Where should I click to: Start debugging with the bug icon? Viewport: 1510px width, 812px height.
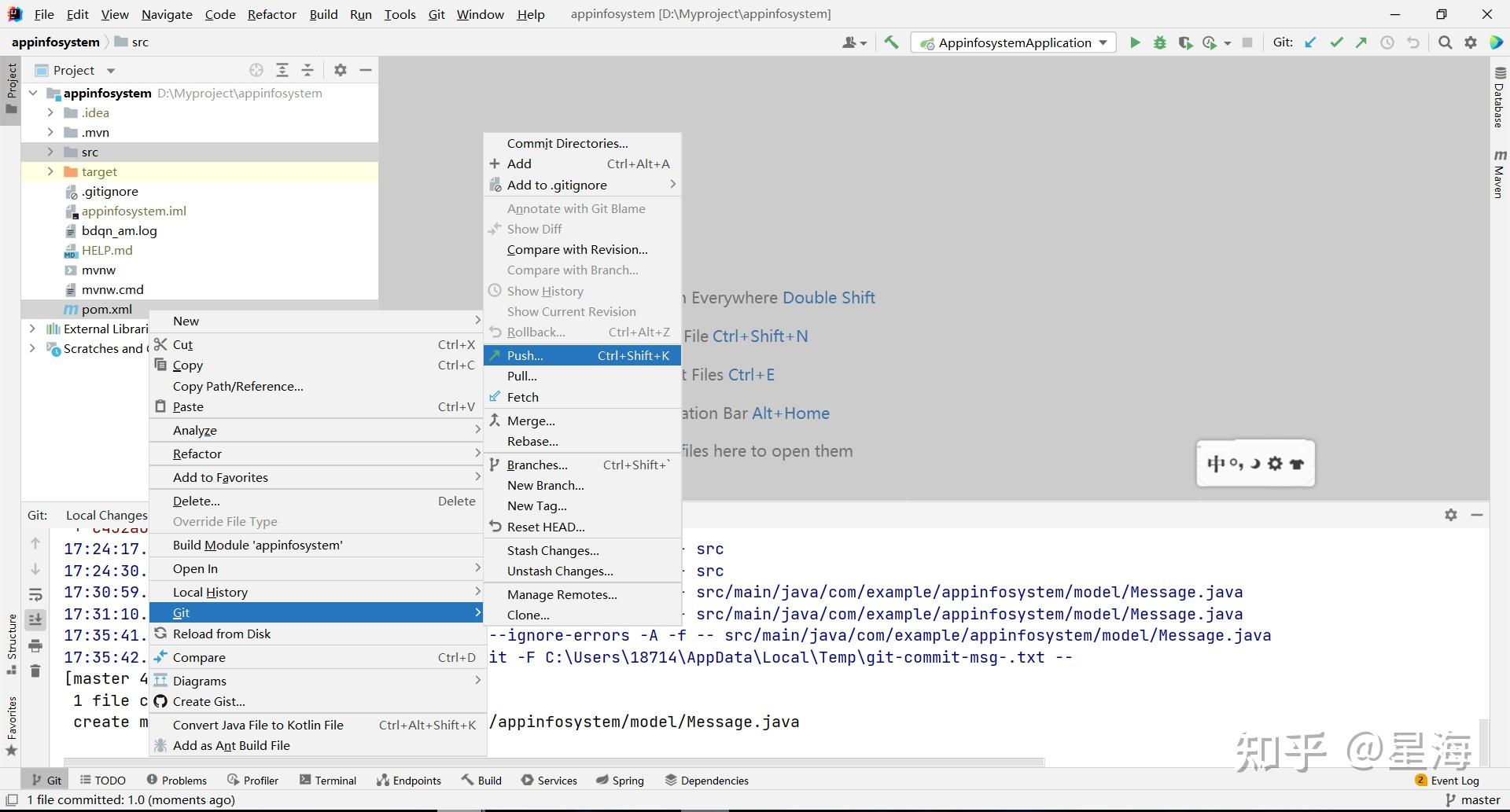[x=1159, y=42]
